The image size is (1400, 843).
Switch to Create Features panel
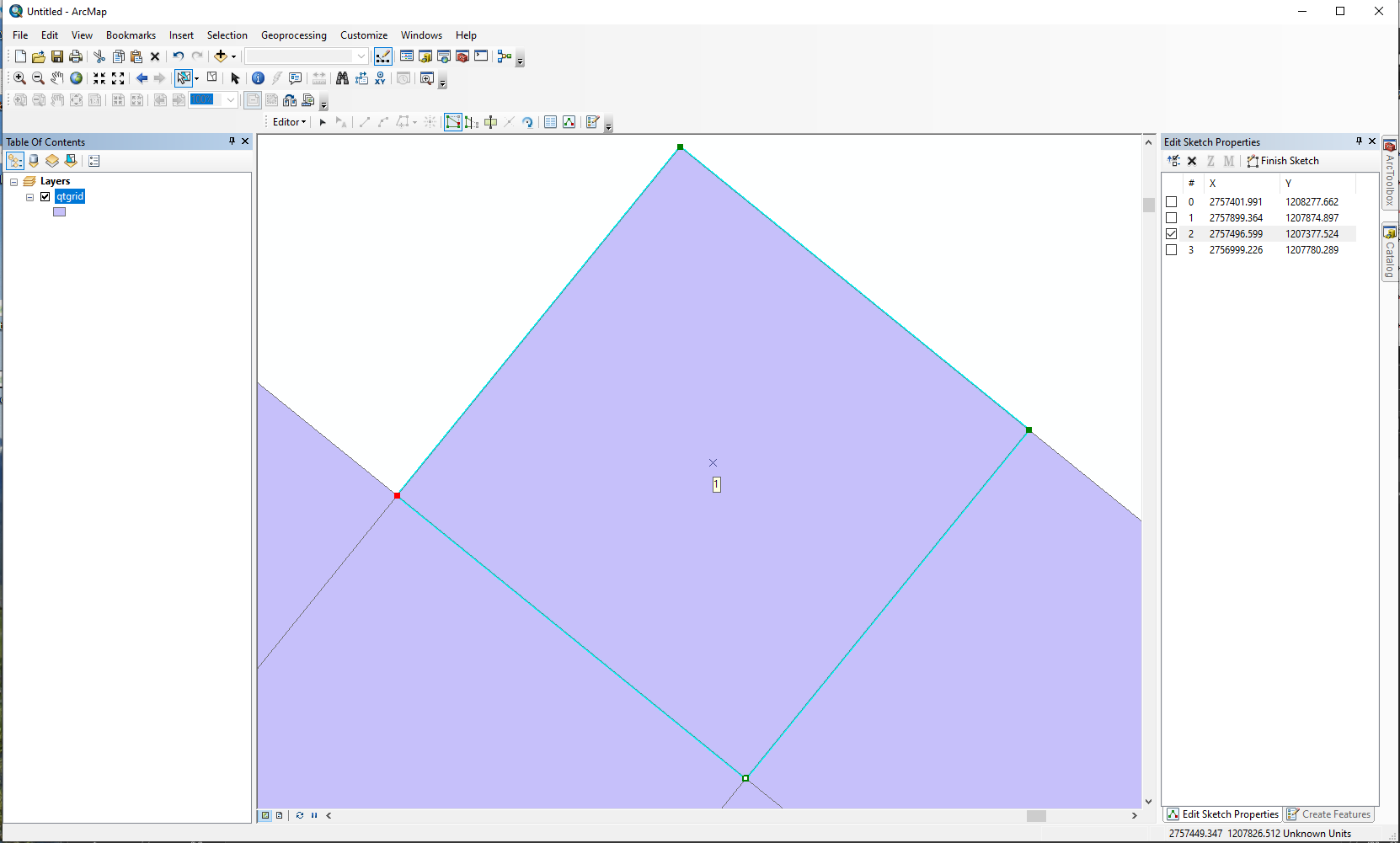coord(1329,814)
